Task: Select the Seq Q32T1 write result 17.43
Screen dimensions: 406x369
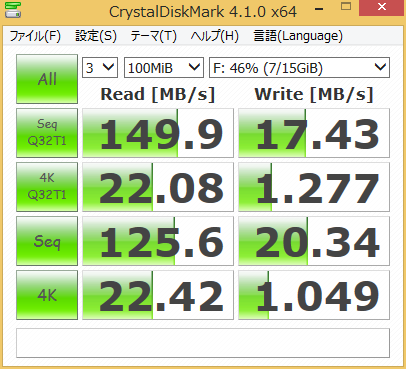Action: coord(314,133)
